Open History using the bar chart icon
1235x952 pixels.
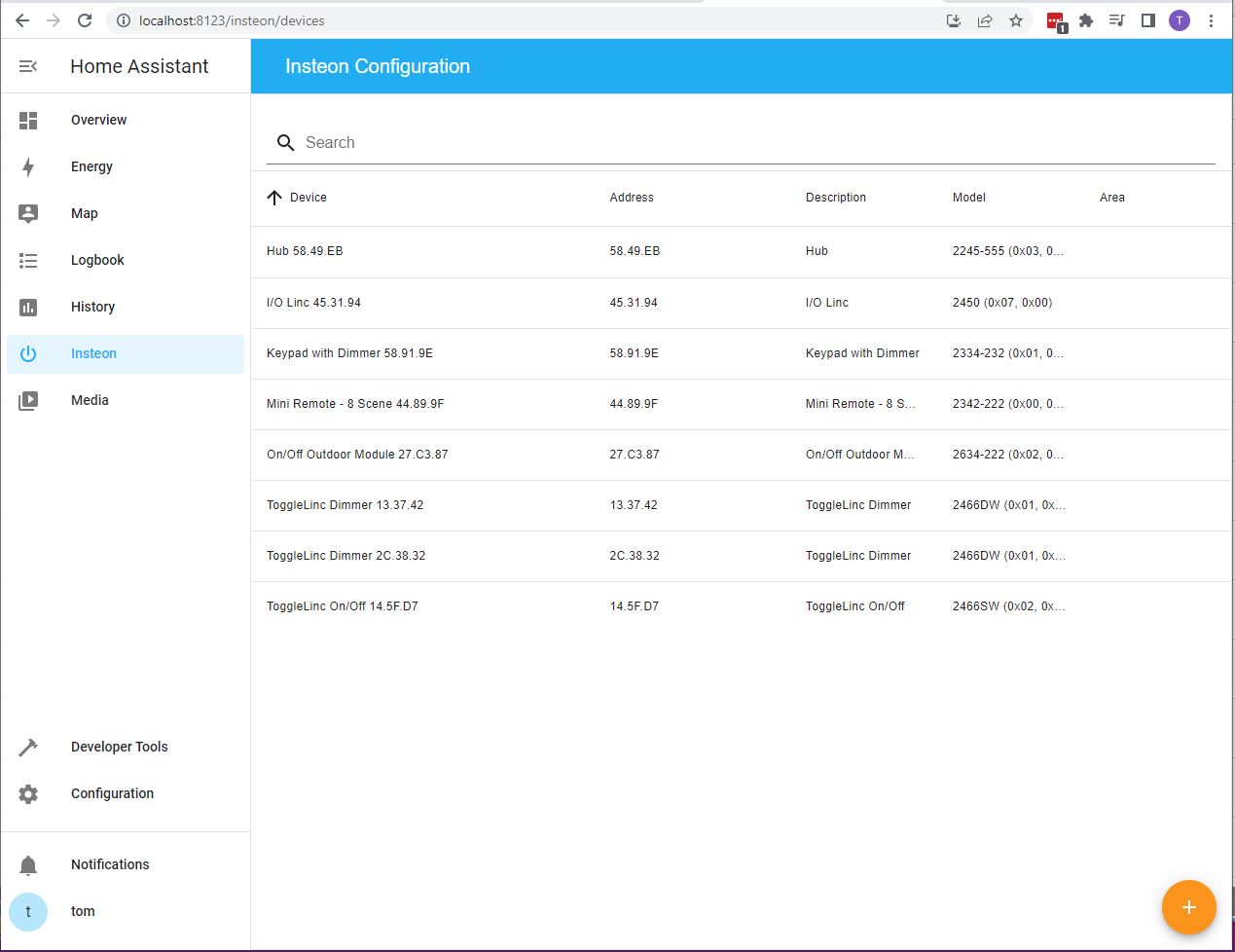tap(27, 307)
